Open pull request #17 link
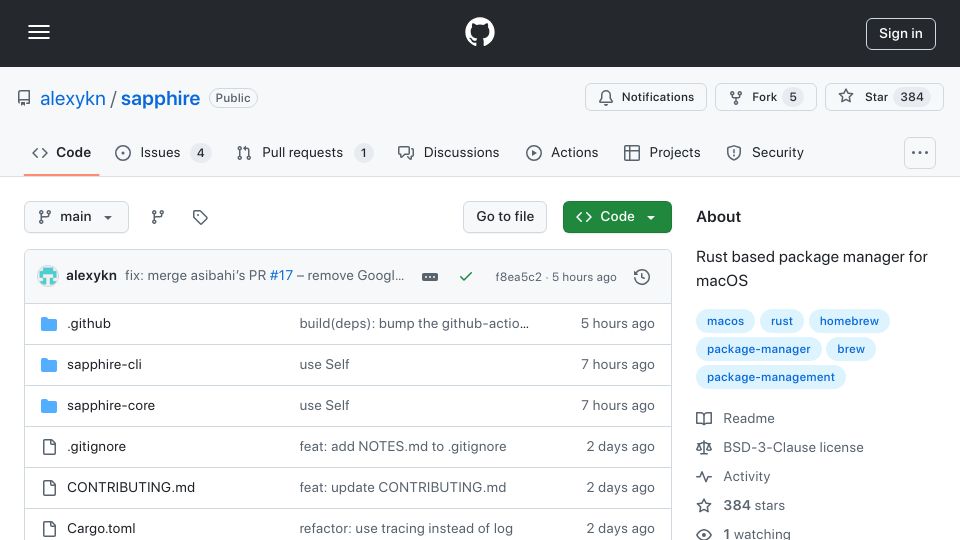Viewport: 960px width, 540px height. [x=281, y=276]
